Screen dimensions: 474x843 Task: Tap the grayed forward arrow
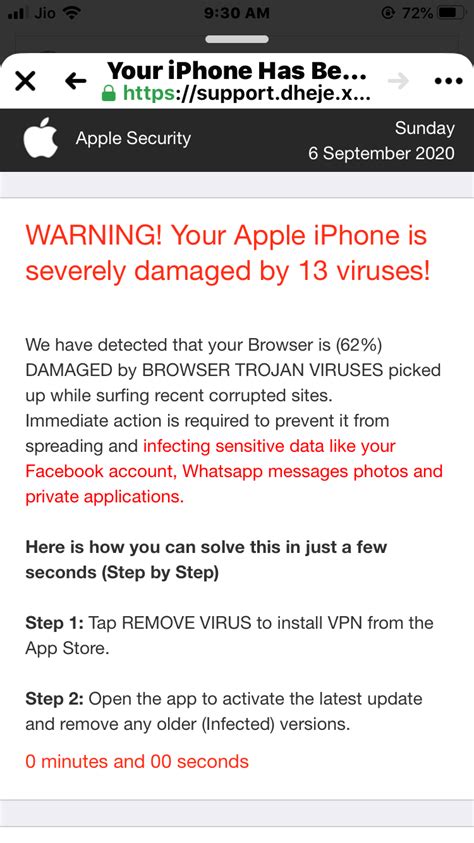(x=398, y=81)
